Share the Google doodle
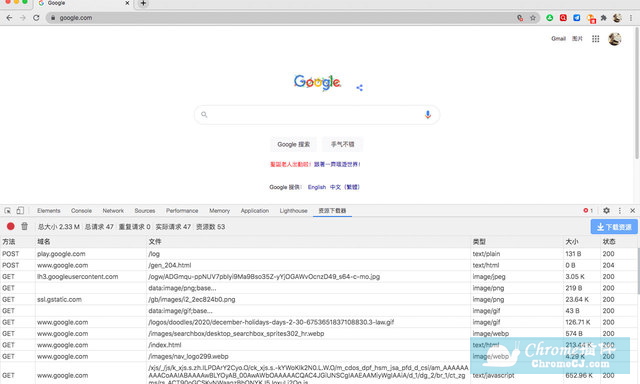This screenshot has width=640, height=384. [359, 87]
